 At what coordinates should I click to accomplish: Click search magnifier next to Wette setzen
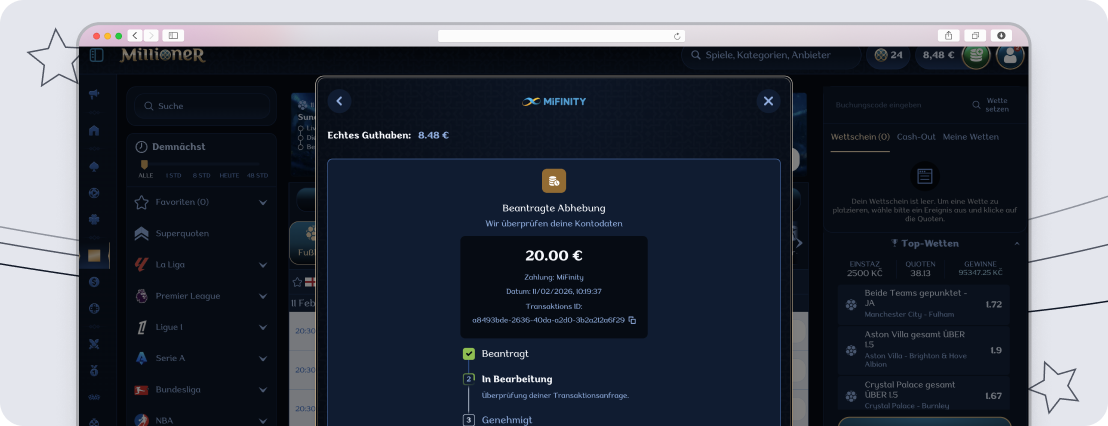coord(976,105)
